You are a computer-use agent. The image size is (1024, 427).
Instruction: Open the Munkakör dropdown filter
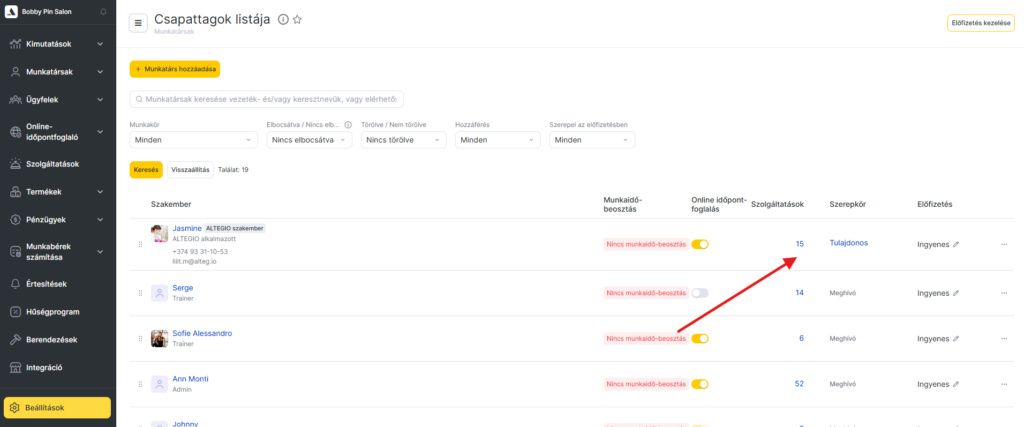[x=193, y=140]
